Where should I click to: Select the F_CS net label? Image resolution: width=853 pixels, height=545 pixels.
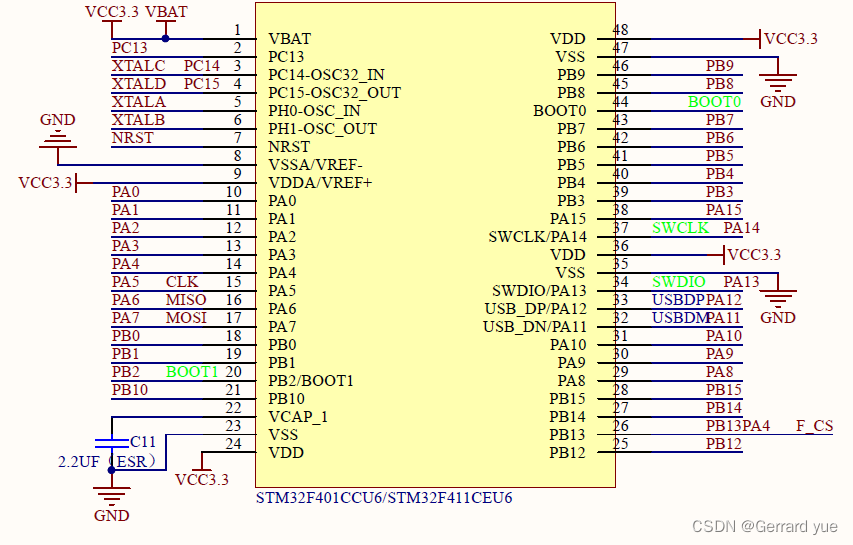814,426
